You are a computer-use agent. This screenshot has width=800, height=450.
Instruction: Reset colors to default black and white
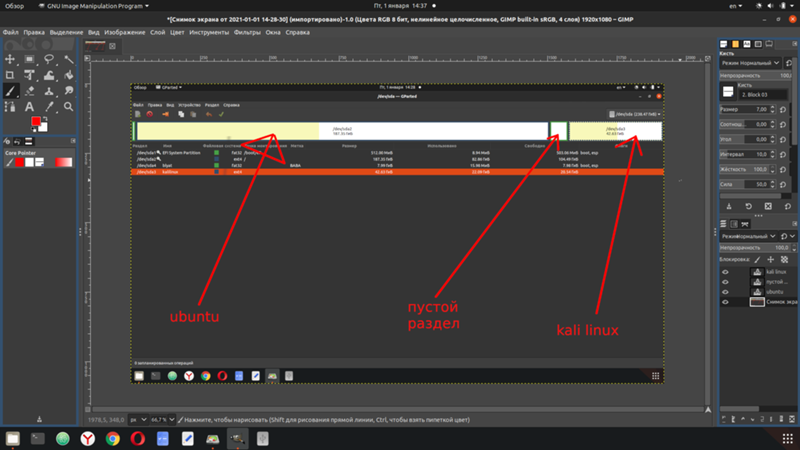34,129
